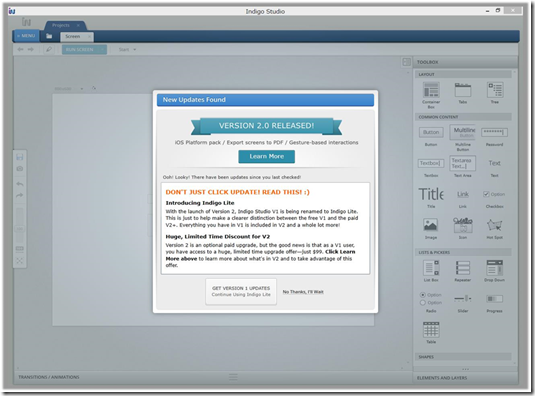
Task: Select the Hot Spot element
Action: pos(494,228)
